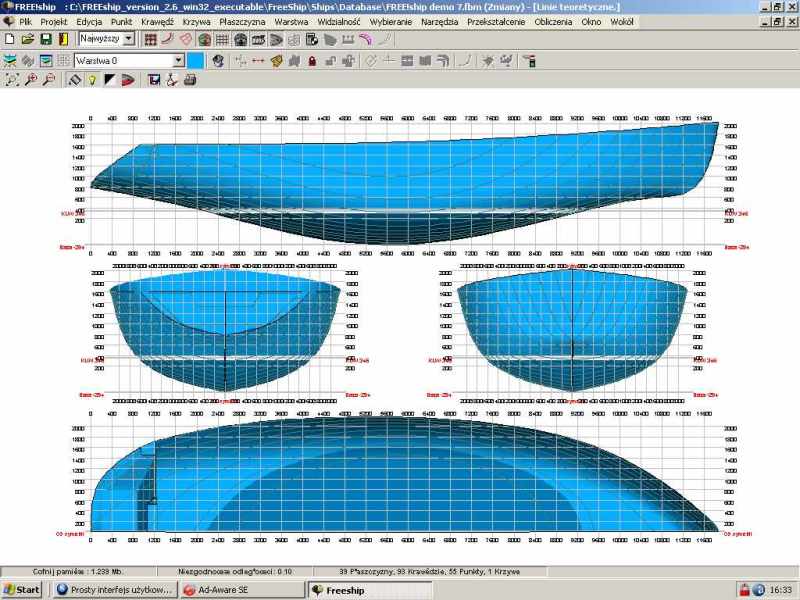Click the red double-arrow icon
Screen dimensions: 800x600
pos(257,60)
